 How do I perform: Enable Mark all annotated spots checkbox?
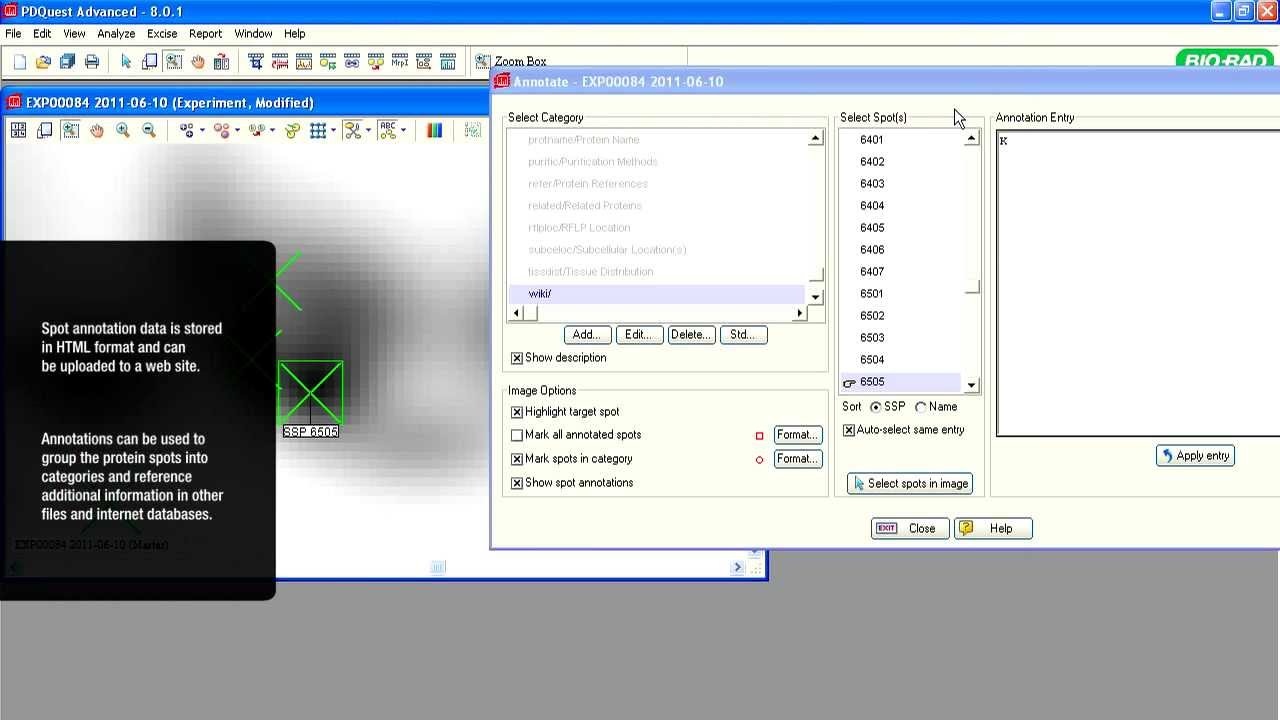(517, 435)
